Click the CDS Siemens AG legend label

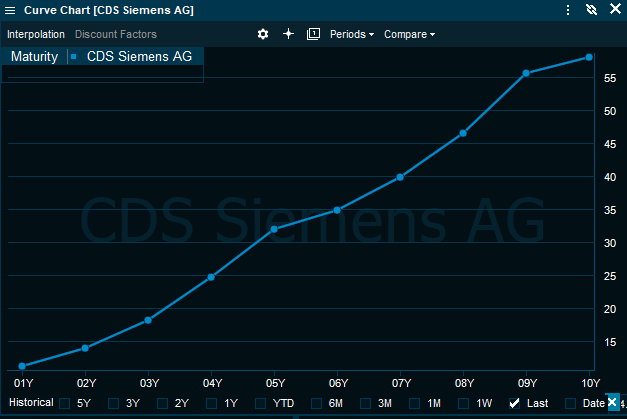(139, 57)
